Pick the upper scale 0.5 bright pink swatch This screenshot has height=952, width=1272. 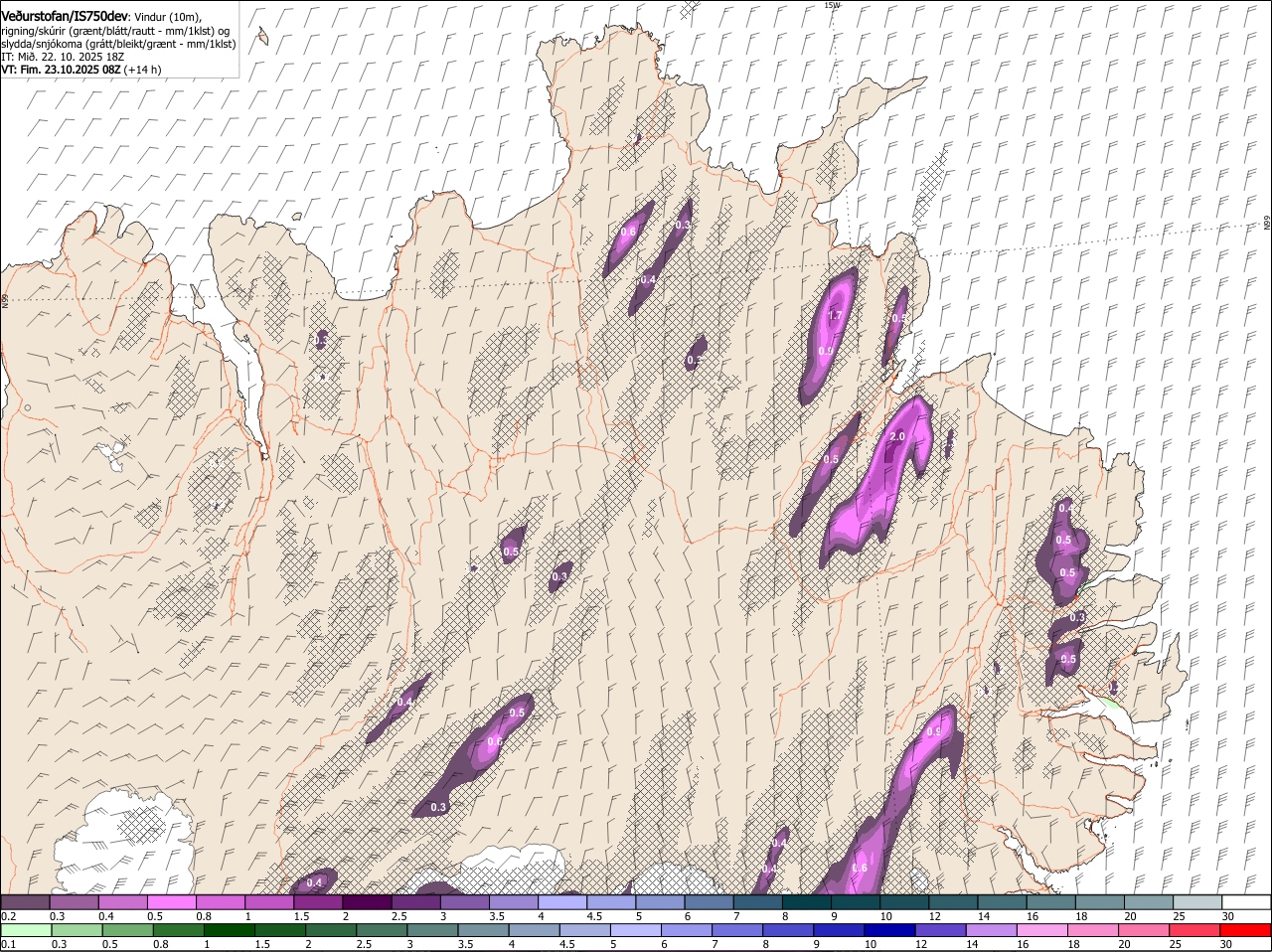(x=171, y=902)
